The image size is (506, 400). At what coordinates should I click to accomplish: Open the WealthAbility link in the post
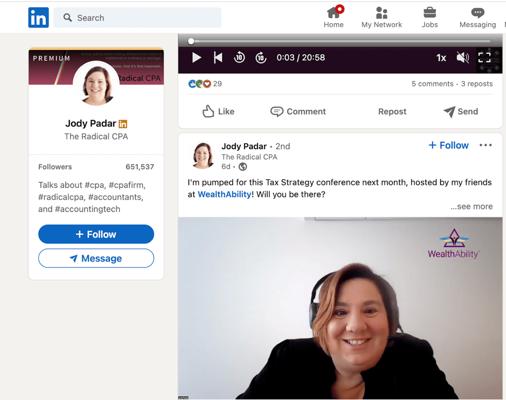click(224, 194)
